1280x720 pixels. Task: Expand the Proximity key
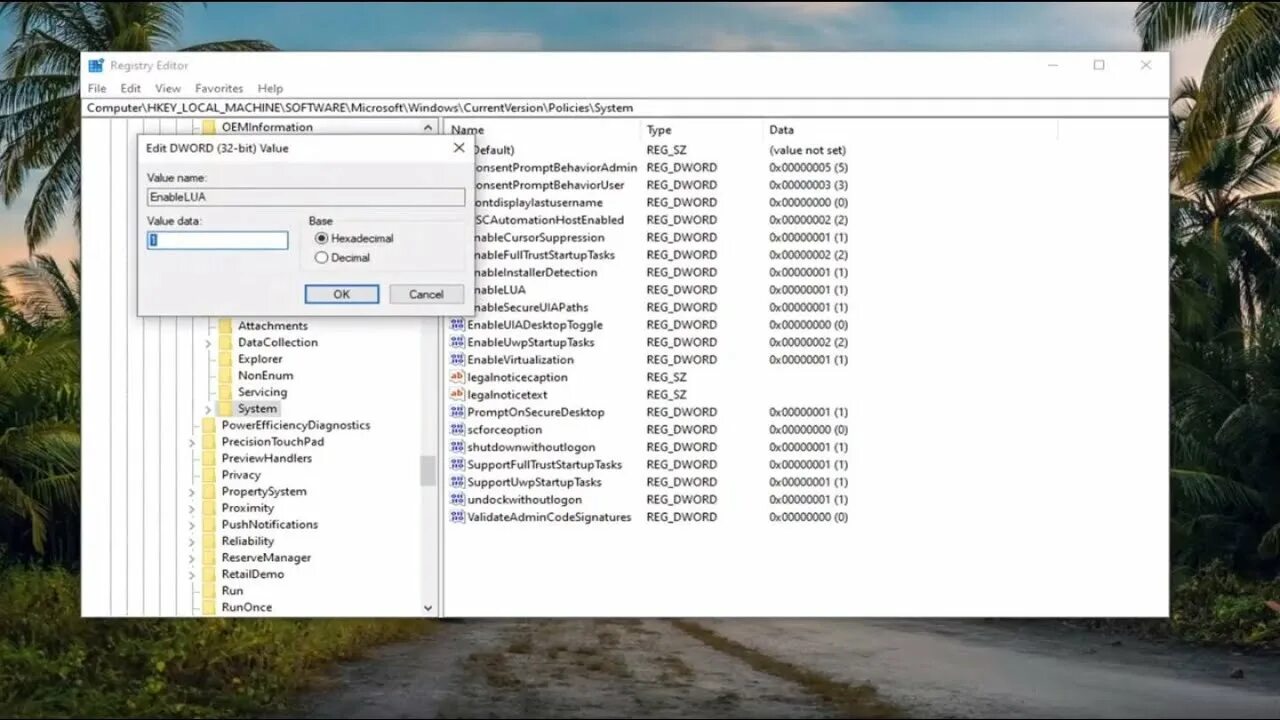(192, 508)
